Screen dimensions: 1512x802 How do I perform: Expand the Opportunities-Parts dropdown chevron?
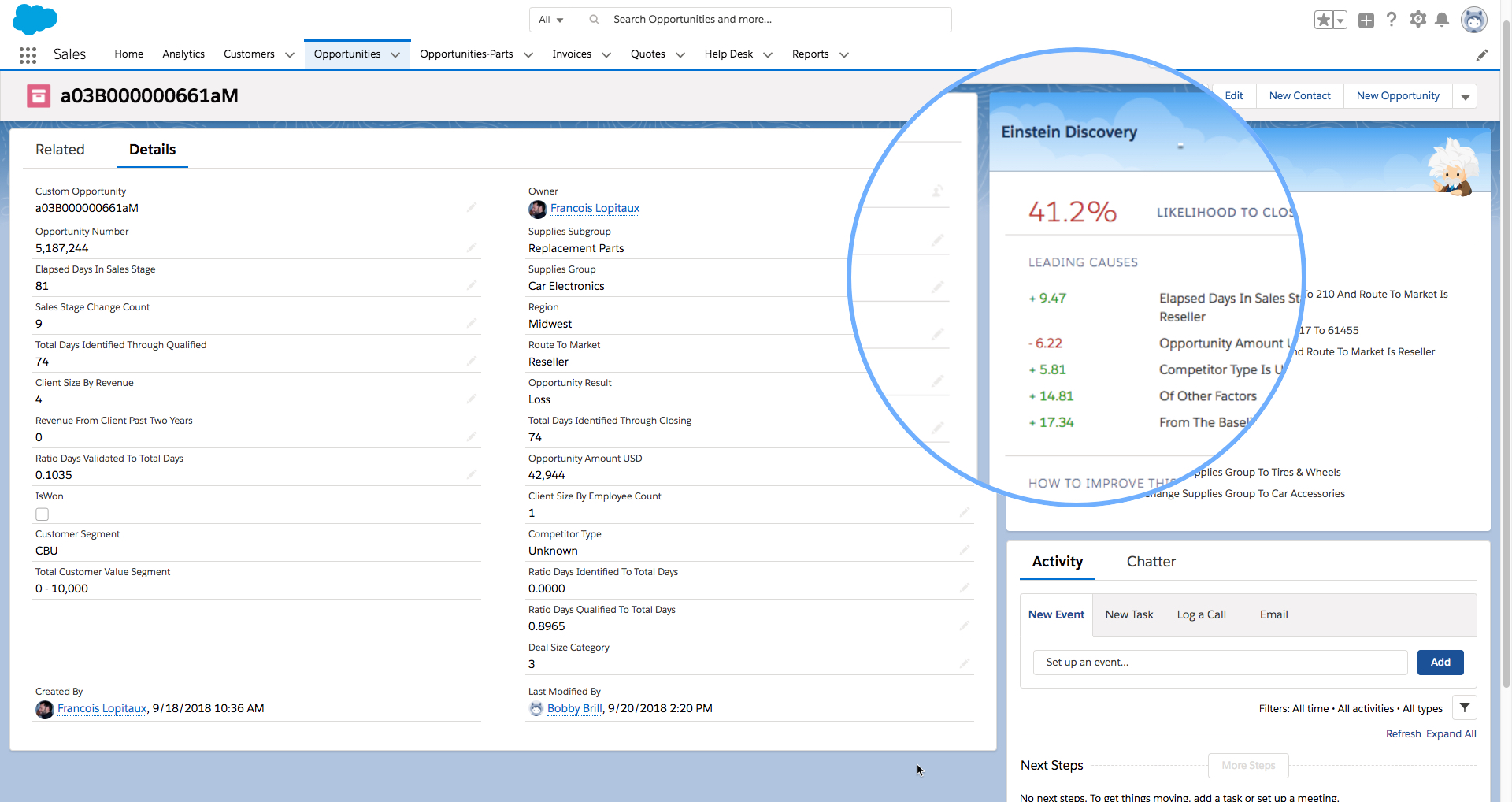click(x=528, y=54)
